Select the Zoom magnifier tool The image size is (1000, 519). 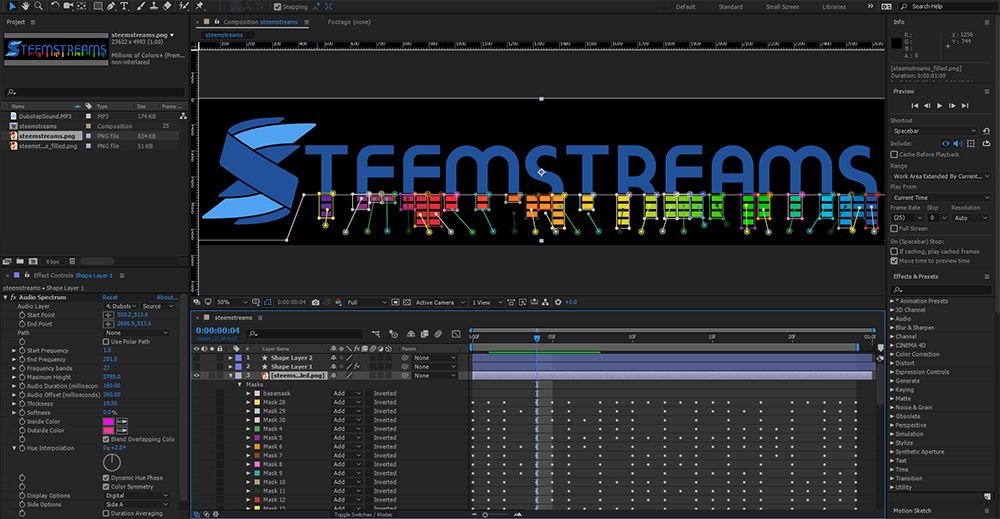click(x=39, y=6)
